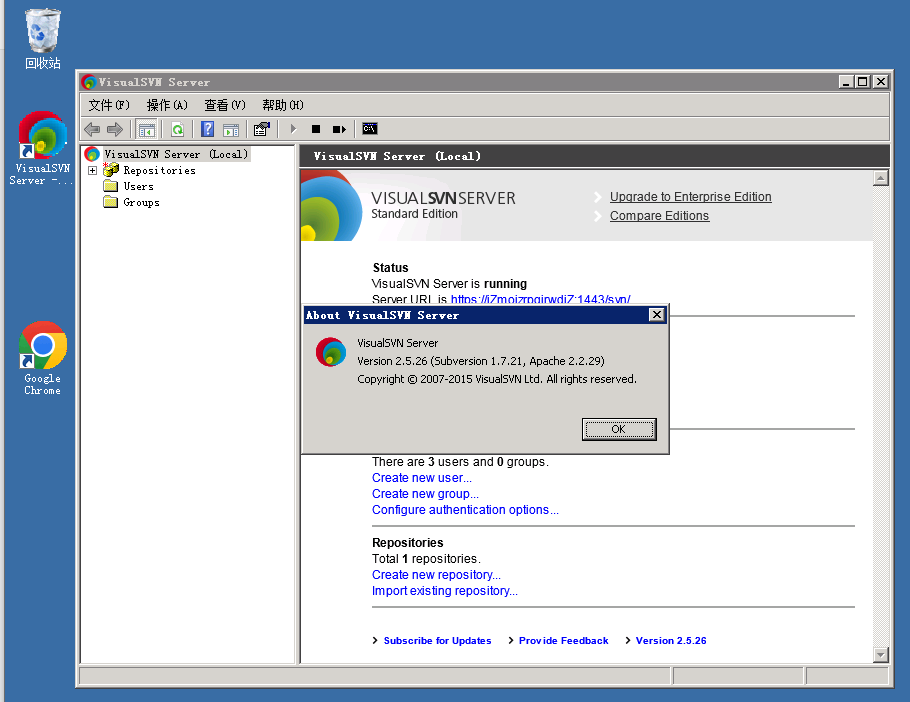
Task: Click the VisualSVN Server (Local) tree icon
Action: tap(92, 154)
